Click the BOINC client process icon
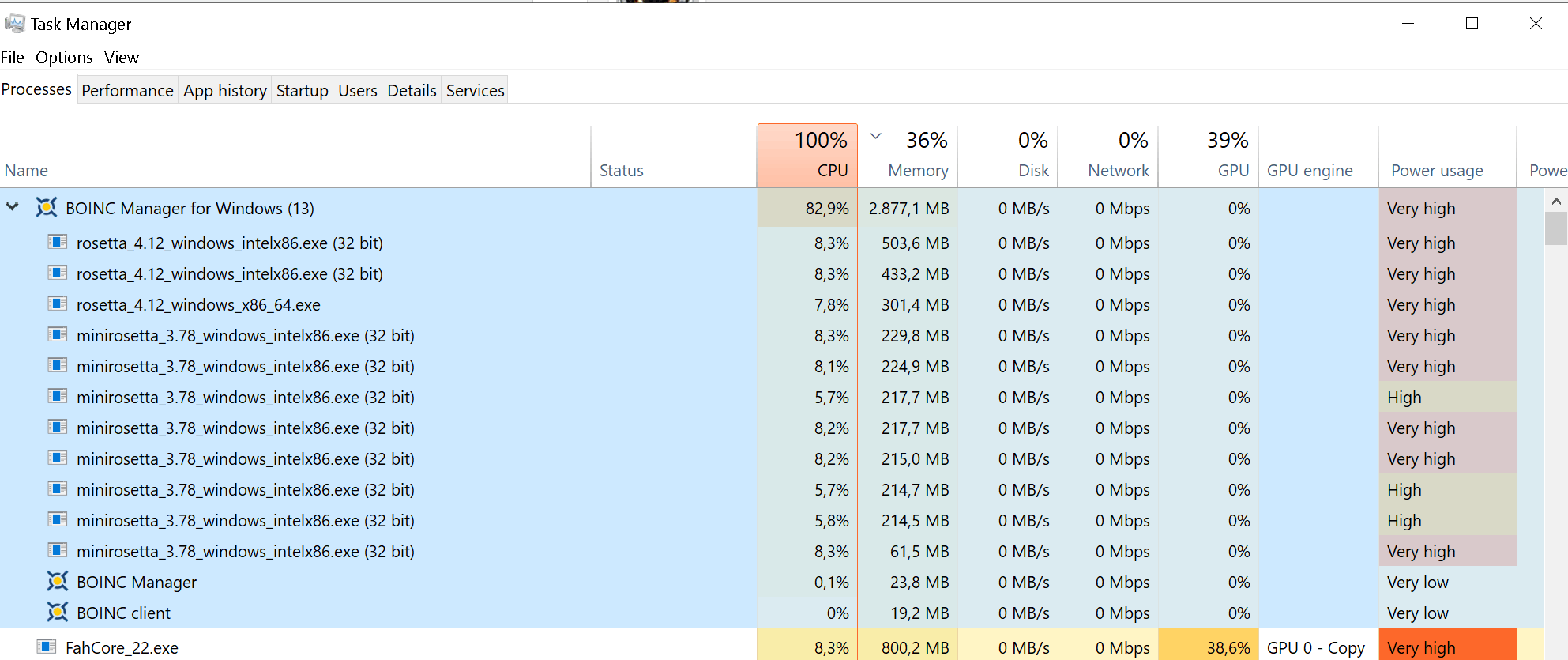 (x=57, y=613)
